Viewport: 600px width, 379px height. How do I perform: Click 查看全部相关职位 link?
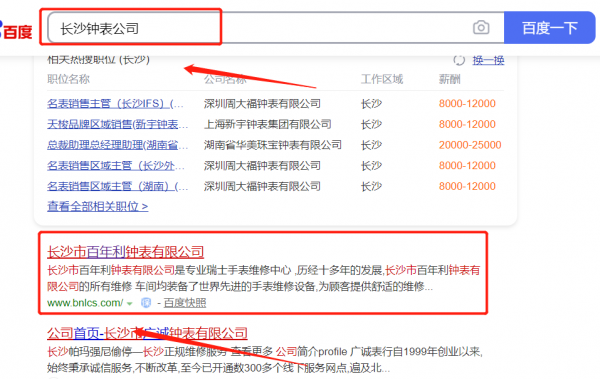click(98, 207)
